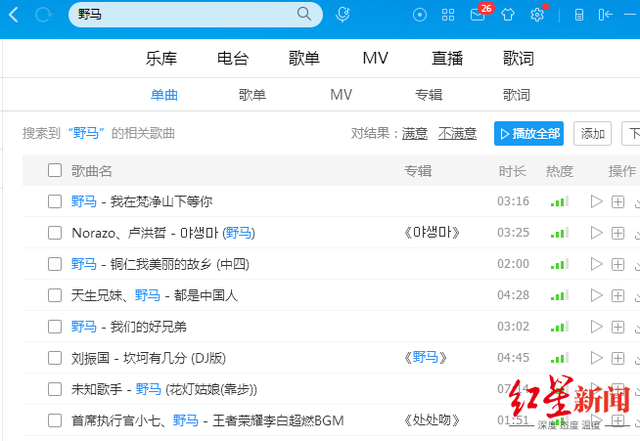Check the box for 都是中国人
This screenshot has height=441, width=640.
(55, 295)
